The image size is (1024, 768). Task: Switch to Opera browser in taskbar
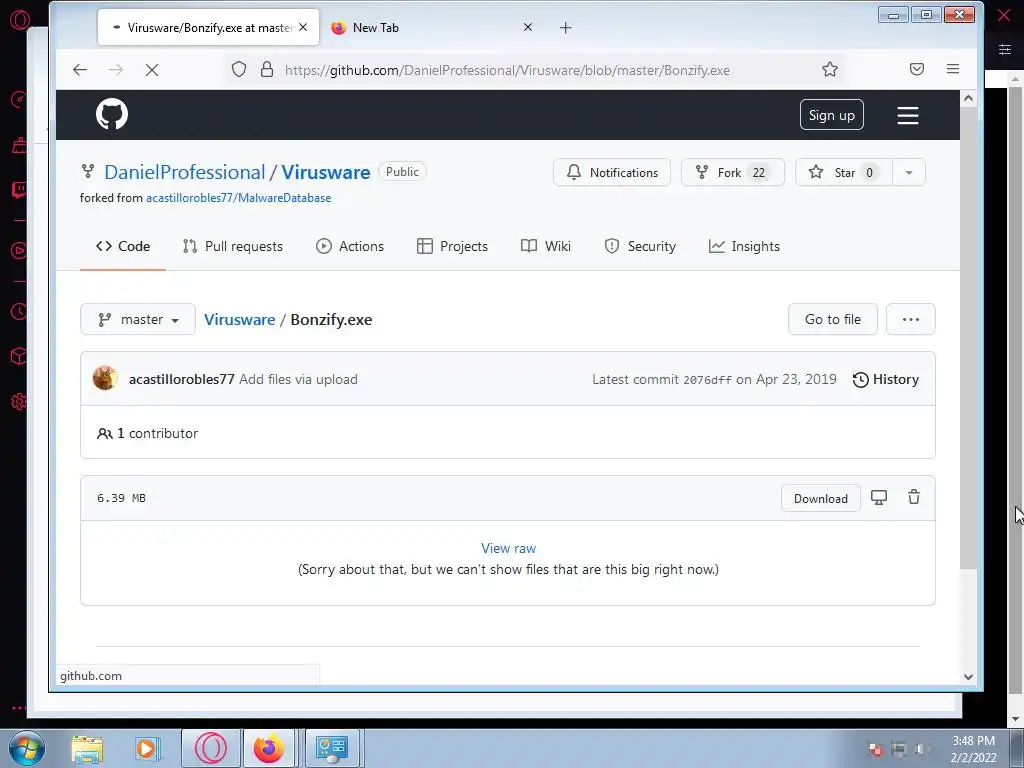click(x=210, y=748)
